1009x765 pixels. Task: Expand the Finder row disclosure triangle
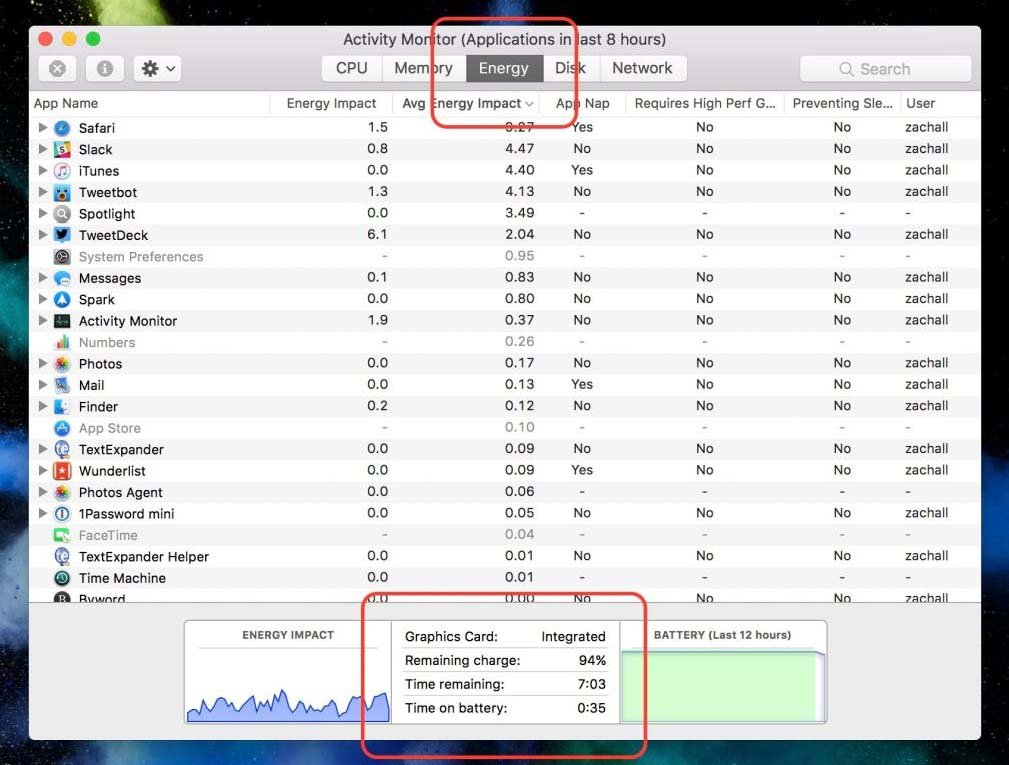pos(42,405)
